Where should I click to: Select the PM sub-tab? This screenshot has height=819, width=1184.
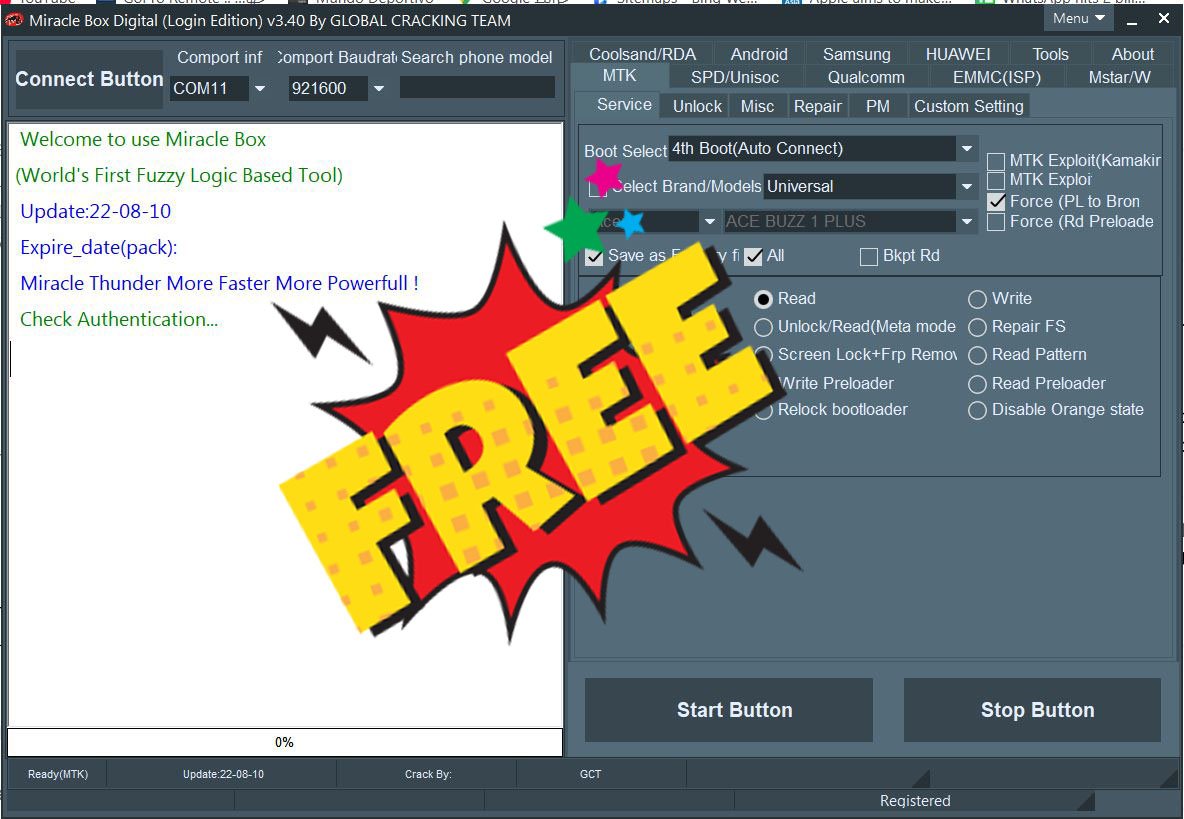click(877, 106)
